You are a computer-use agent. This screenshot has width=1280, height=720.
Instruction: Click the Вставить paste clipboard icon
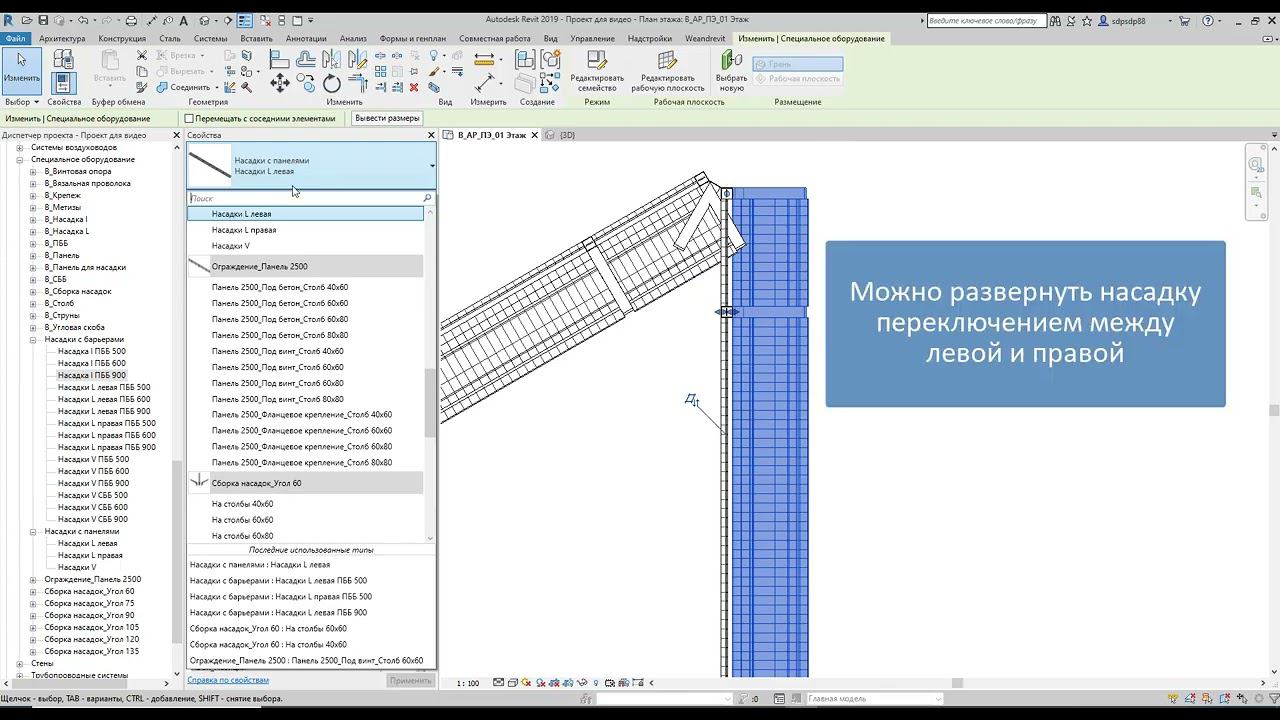point(109,61)
